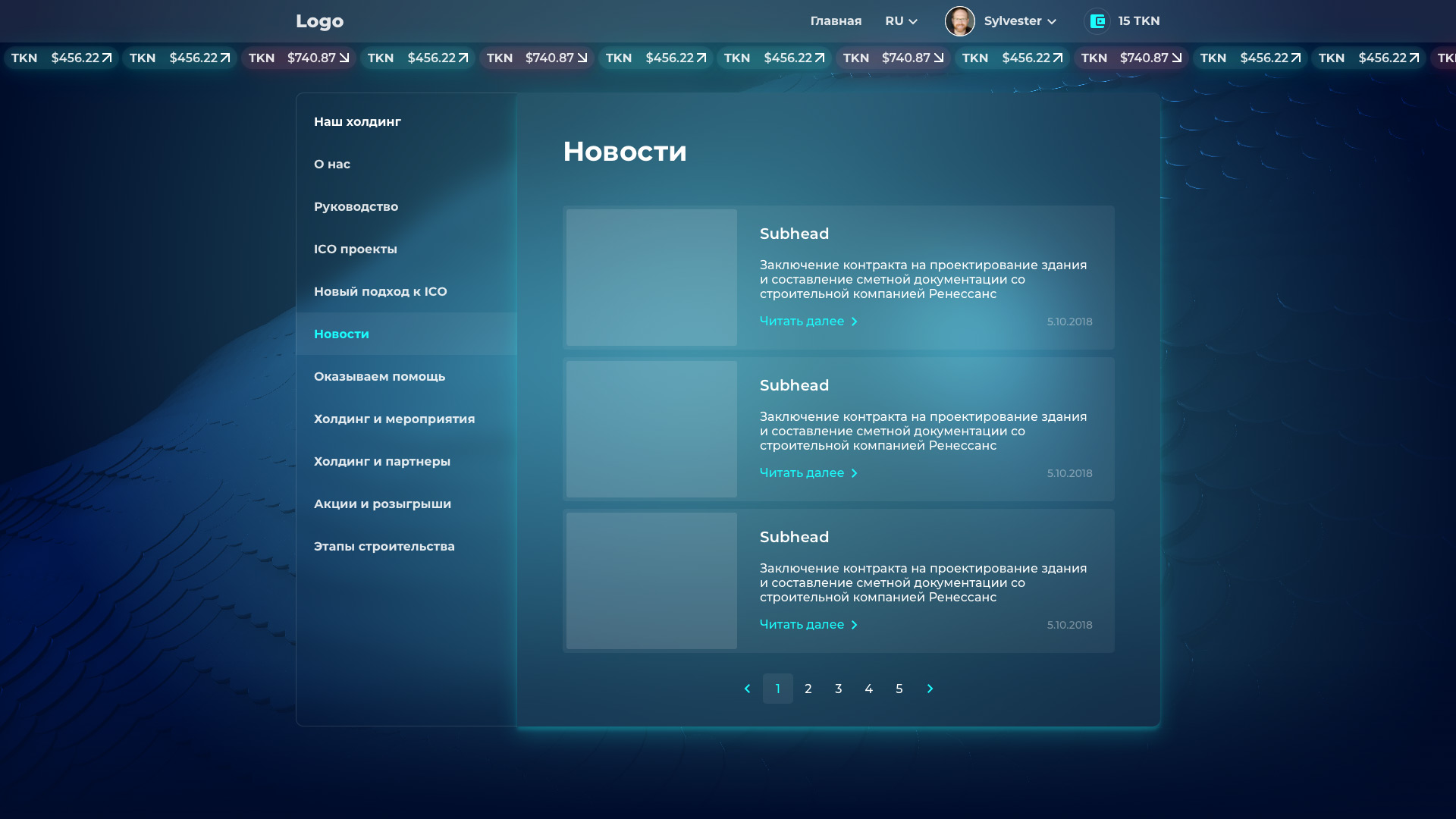This screenshot has width=1456, height=819.
Task: Click Читать далее in third news card
Action: point(808,625)
